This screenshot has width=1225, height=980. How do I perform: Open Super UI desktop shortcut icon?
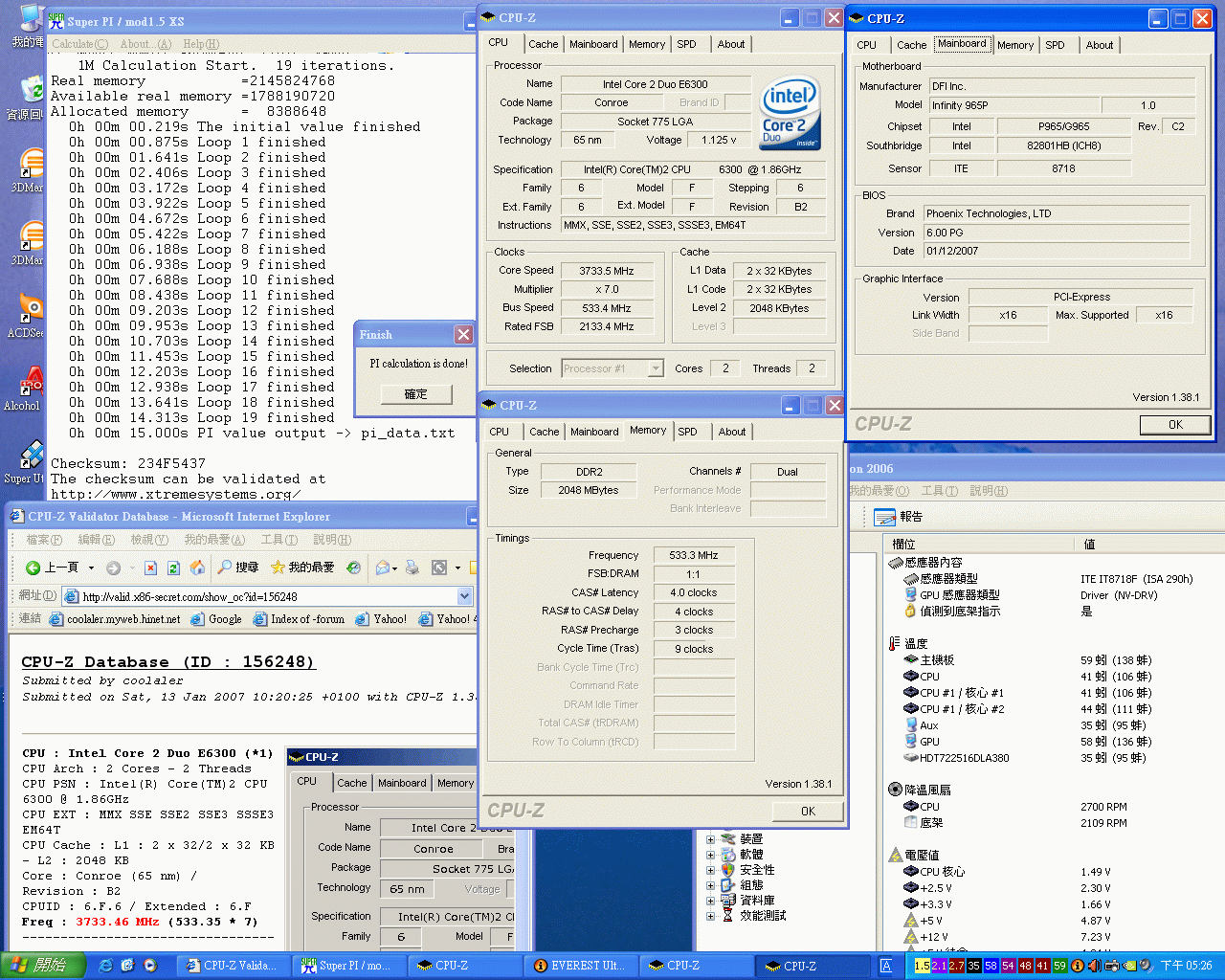click(x=31, y=454)
